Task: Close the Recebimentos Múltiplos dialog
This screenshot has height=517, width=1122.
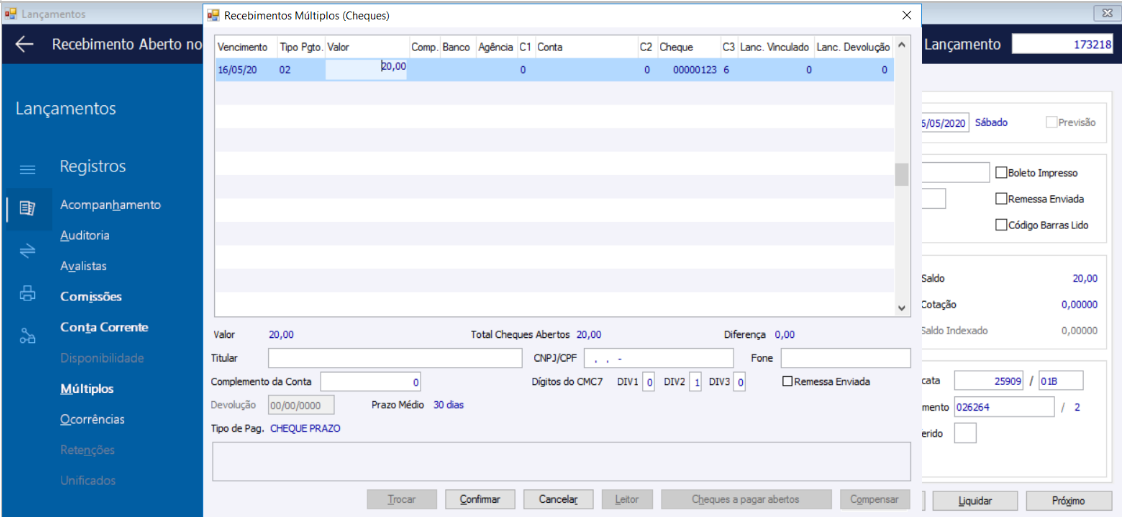Action: click(x=906, y=14)
